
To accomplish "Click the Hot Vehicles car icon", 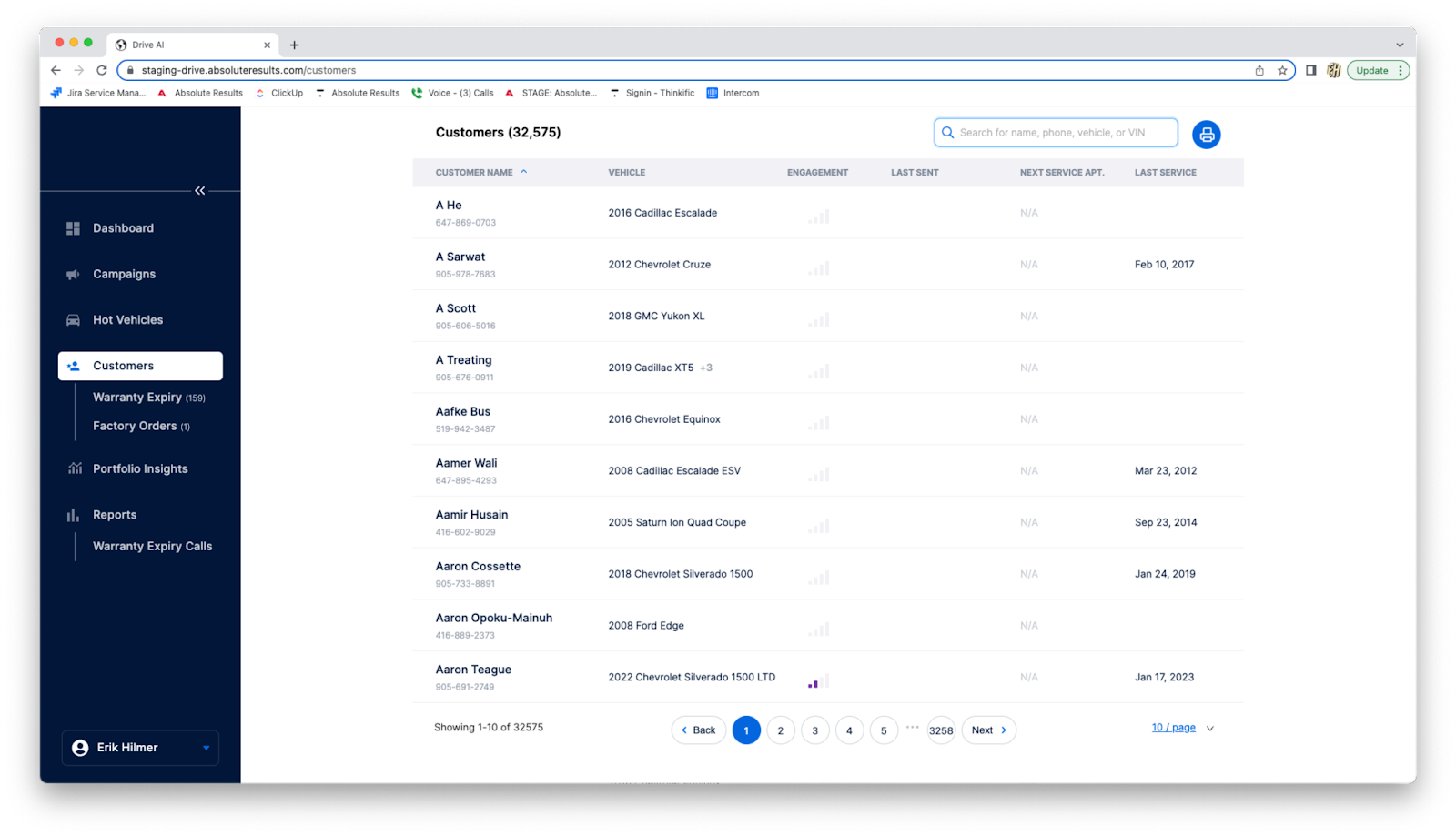I will click(x=74, y=320).
